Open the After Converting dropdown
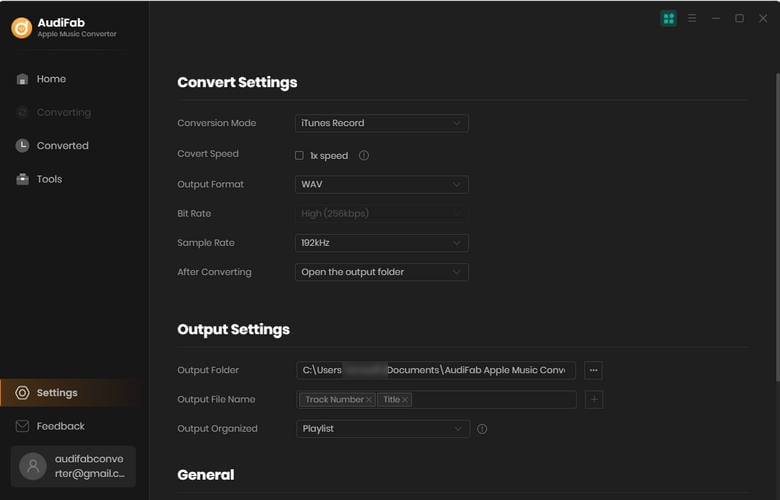Viewport: 780px width, 500px height. tap(382, 272)
